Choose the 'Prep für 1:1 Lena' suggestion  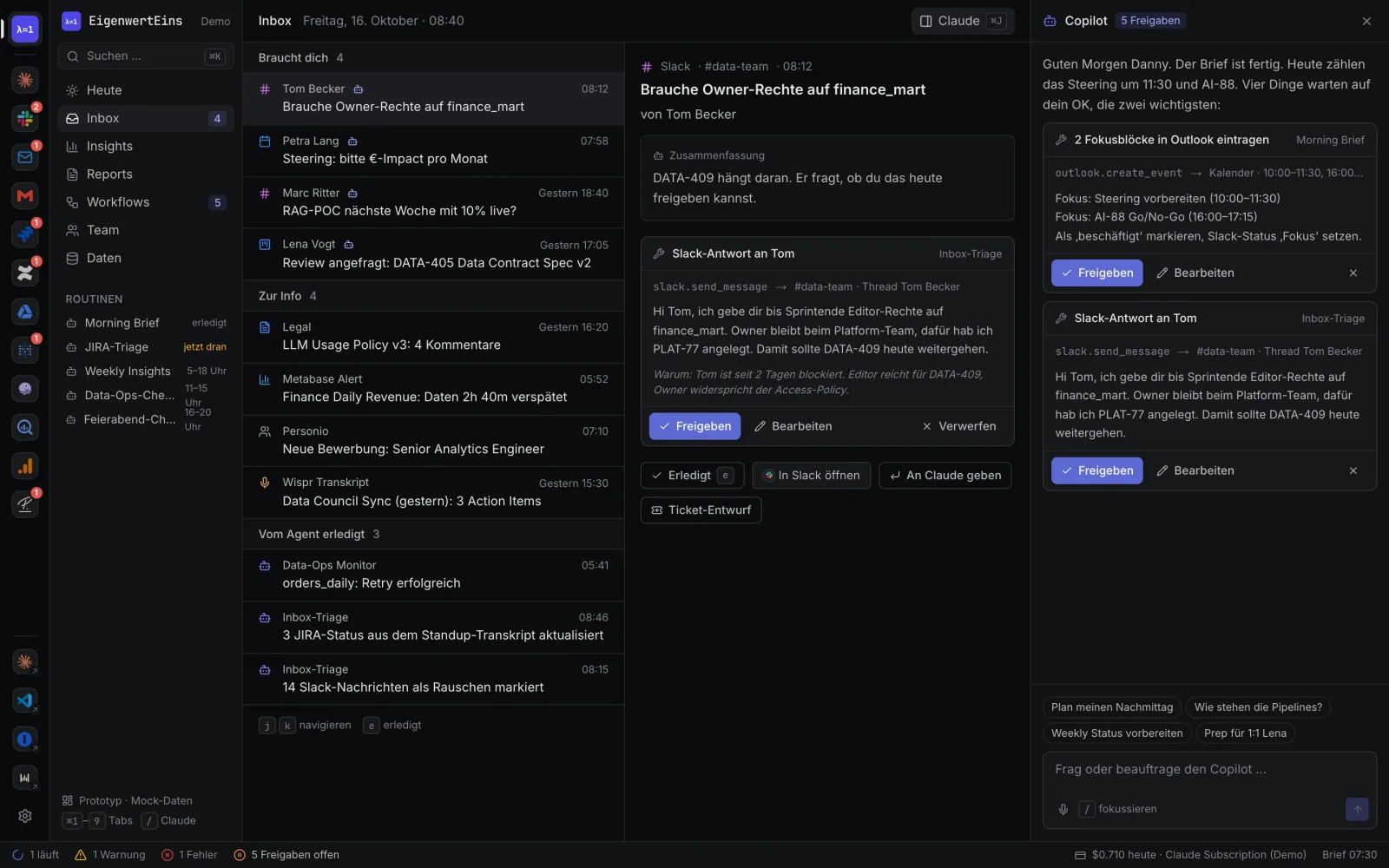coord(1245,733)
